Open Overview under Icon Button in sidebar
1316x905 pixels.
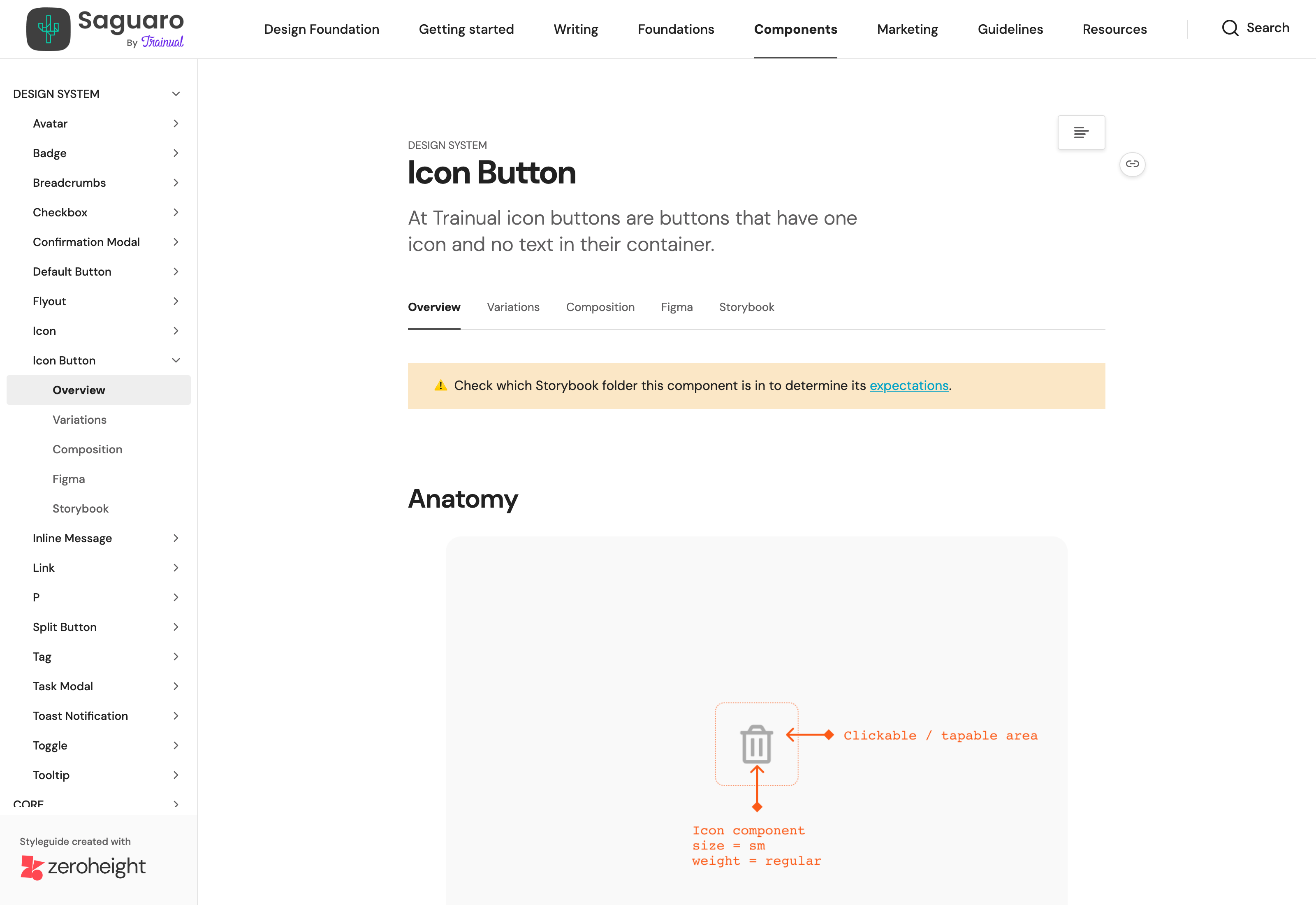pos(99,390)
